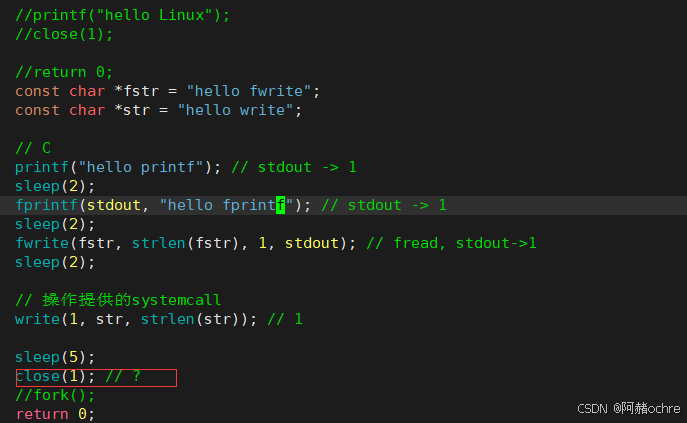This screenshot has height=423, width=687.
Task: Click the CSDN author watermark text
Action: (629, 409)
